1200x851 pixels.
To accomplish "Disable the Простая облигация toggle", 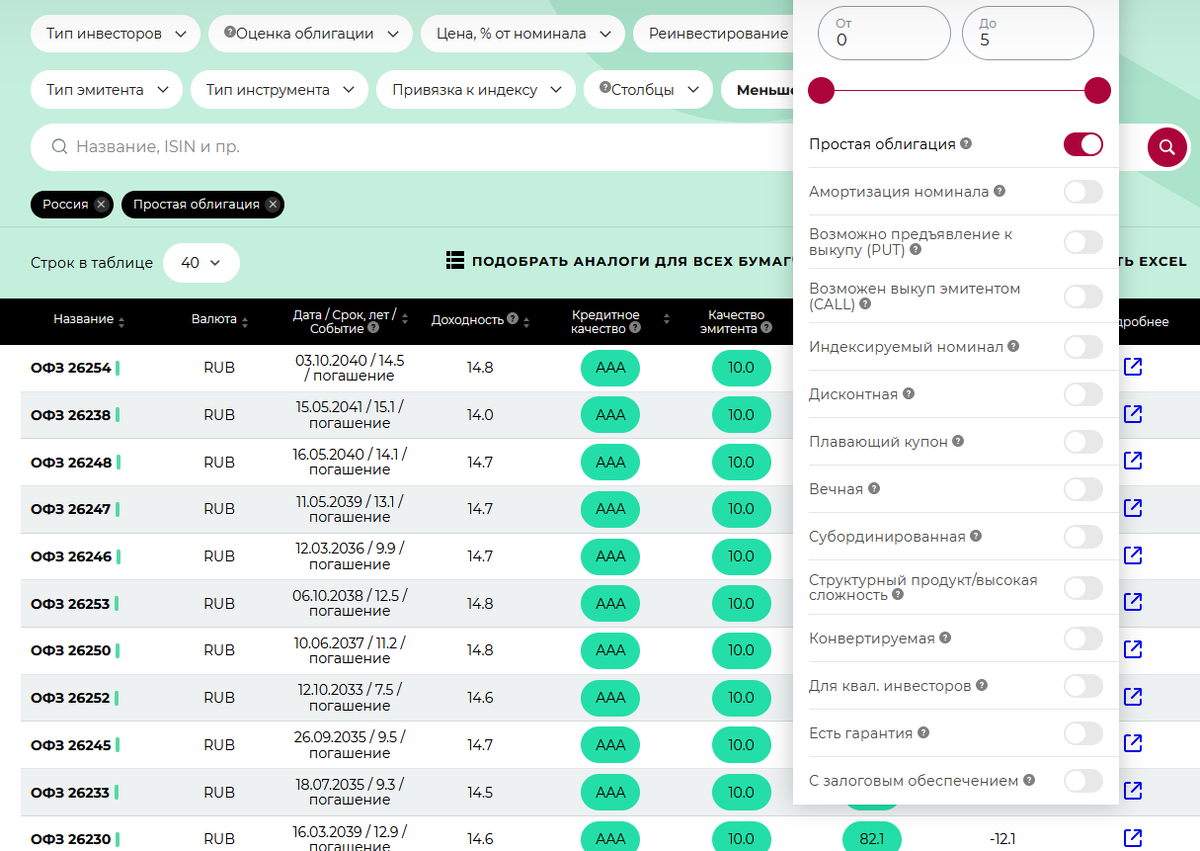I will [1083, 144].
